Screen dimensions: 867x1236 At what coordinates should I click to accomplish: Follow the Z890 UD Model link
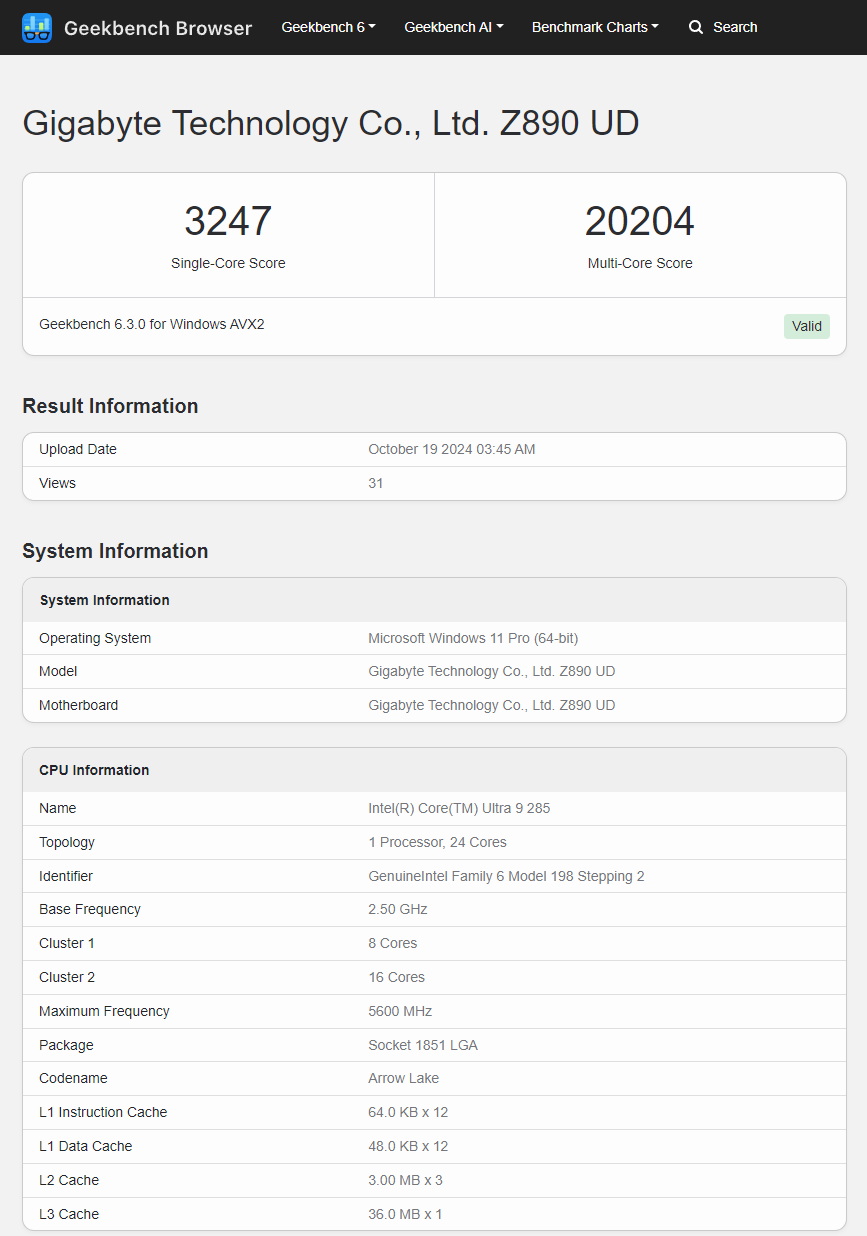point(493,671)
